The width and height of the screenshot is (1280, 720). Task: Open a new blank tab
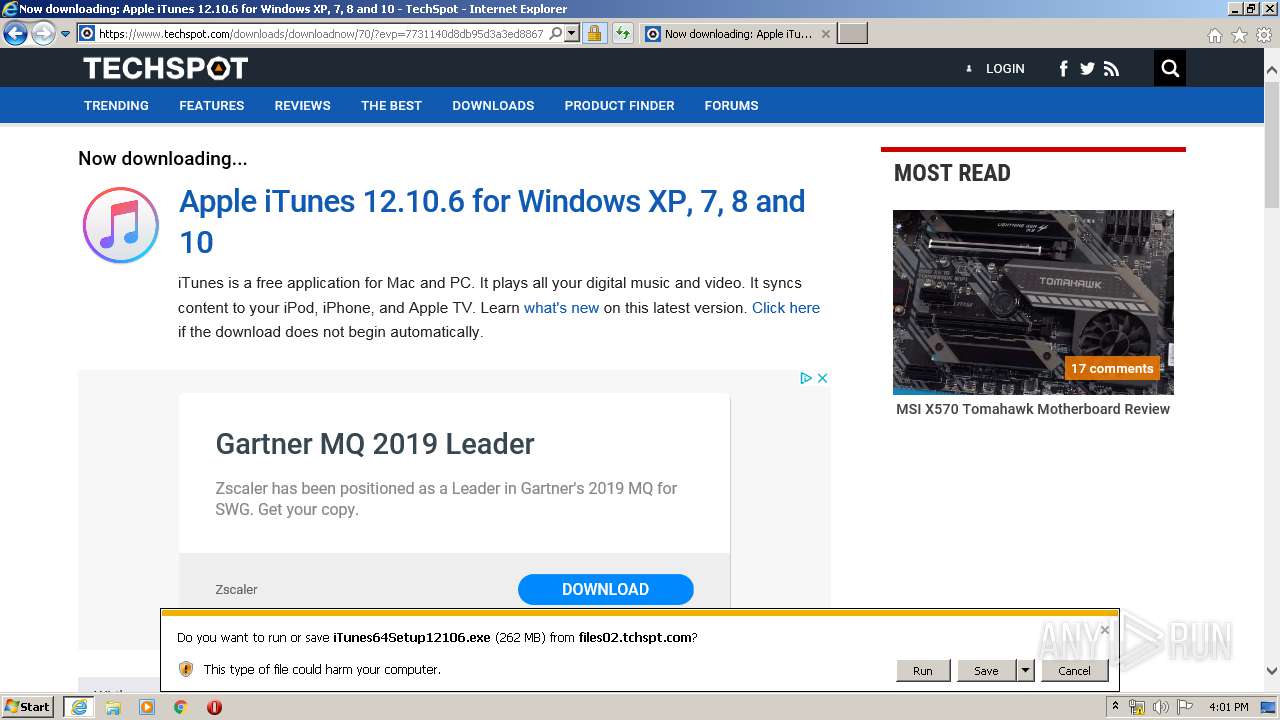[x=852, y=34]
